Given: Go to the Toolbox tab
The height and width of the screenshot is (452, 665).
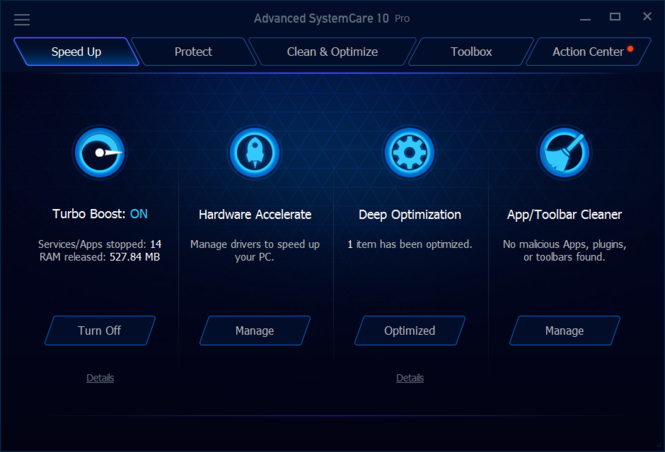Looking at the screenshot, I should coord(471,52).
